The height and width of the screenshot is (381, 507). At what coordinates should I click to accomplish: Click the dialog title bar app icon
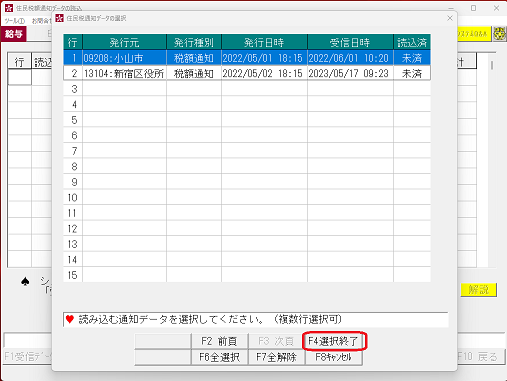point(59,18)
